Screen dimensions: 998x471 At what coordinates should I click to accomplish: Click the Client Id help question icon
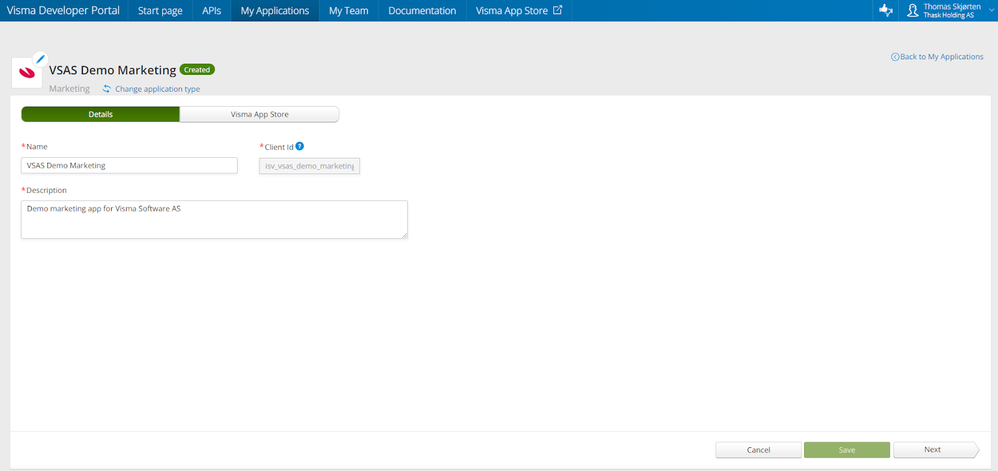[300, 146]
